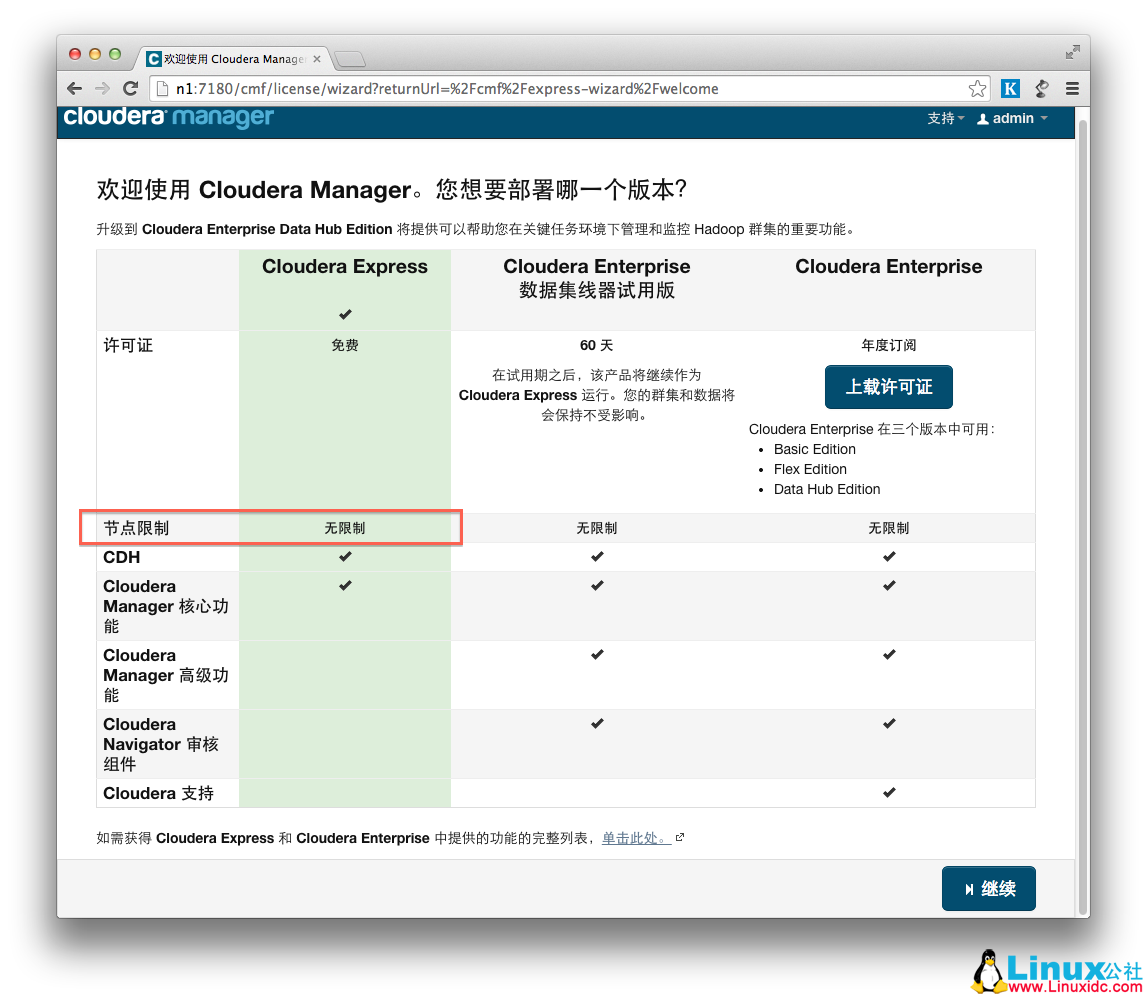This screenshot has width=1147, height=997.
Task: Select the Cloudera Enterprise trial edition column
Action: click(596, 278)
